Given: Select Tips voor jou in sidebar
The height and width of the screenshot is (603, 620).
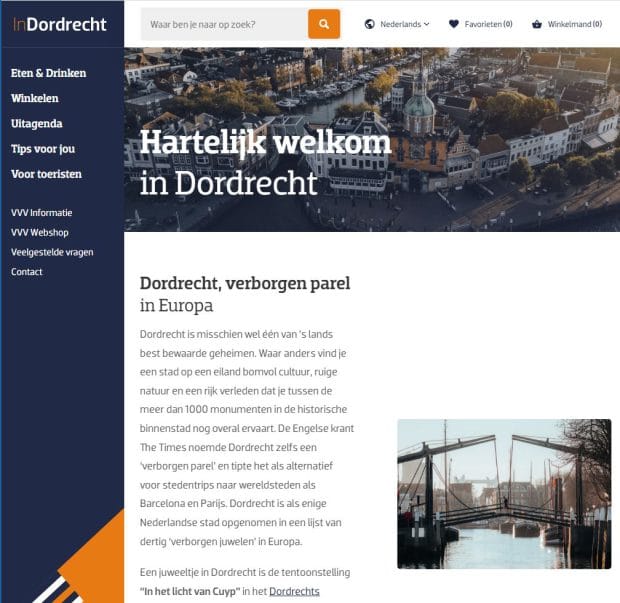Looking at the screenshot, I should (x=43, y=149).
